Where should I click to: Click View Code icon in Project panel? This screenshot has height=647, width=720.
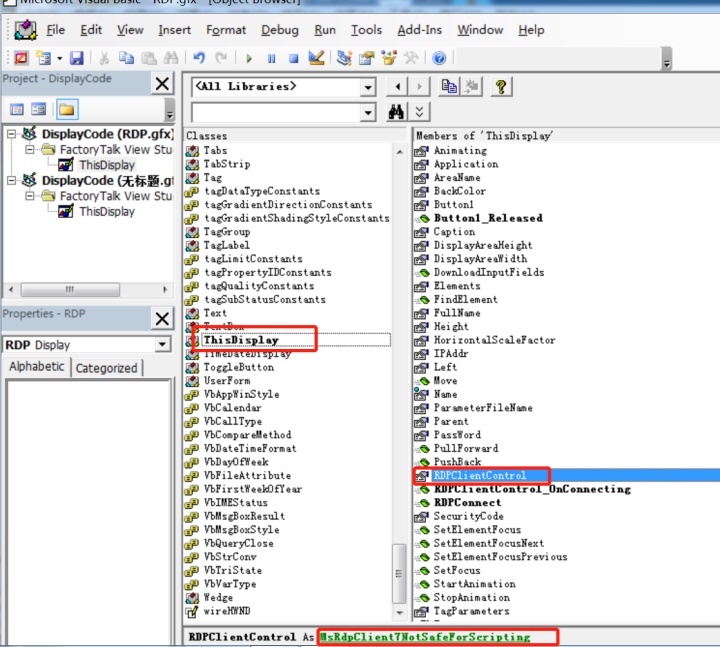pos(17,109)
